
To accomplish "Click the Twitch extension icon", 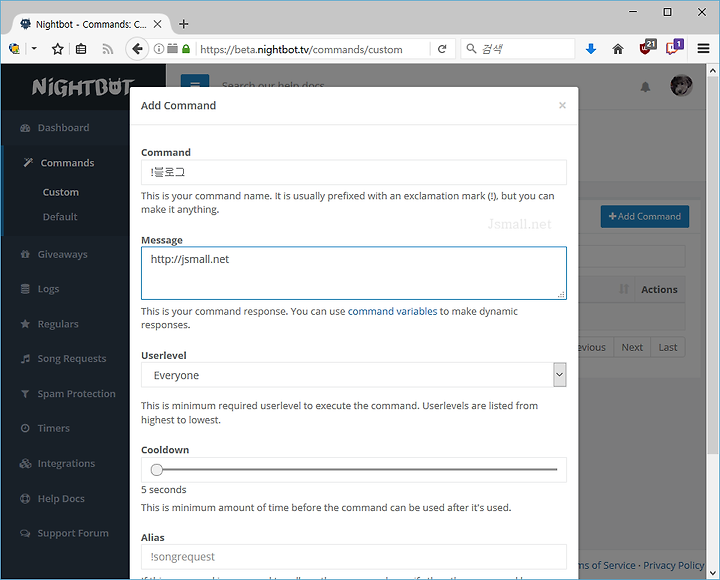I will pos(674,47).
